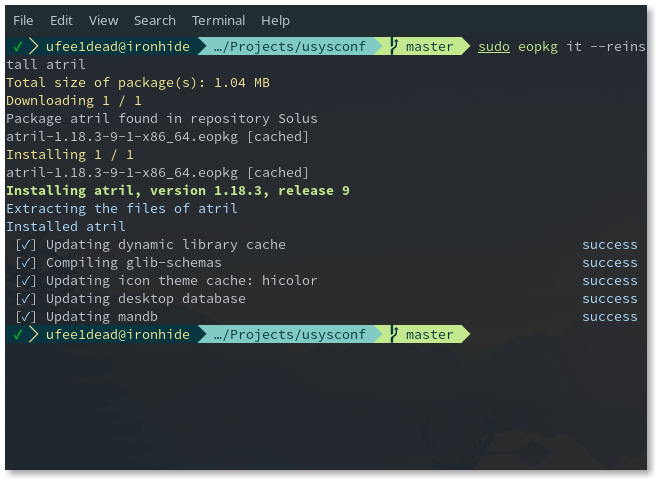Click the master branch label in the bottom prompt

[x=430, y=335]
